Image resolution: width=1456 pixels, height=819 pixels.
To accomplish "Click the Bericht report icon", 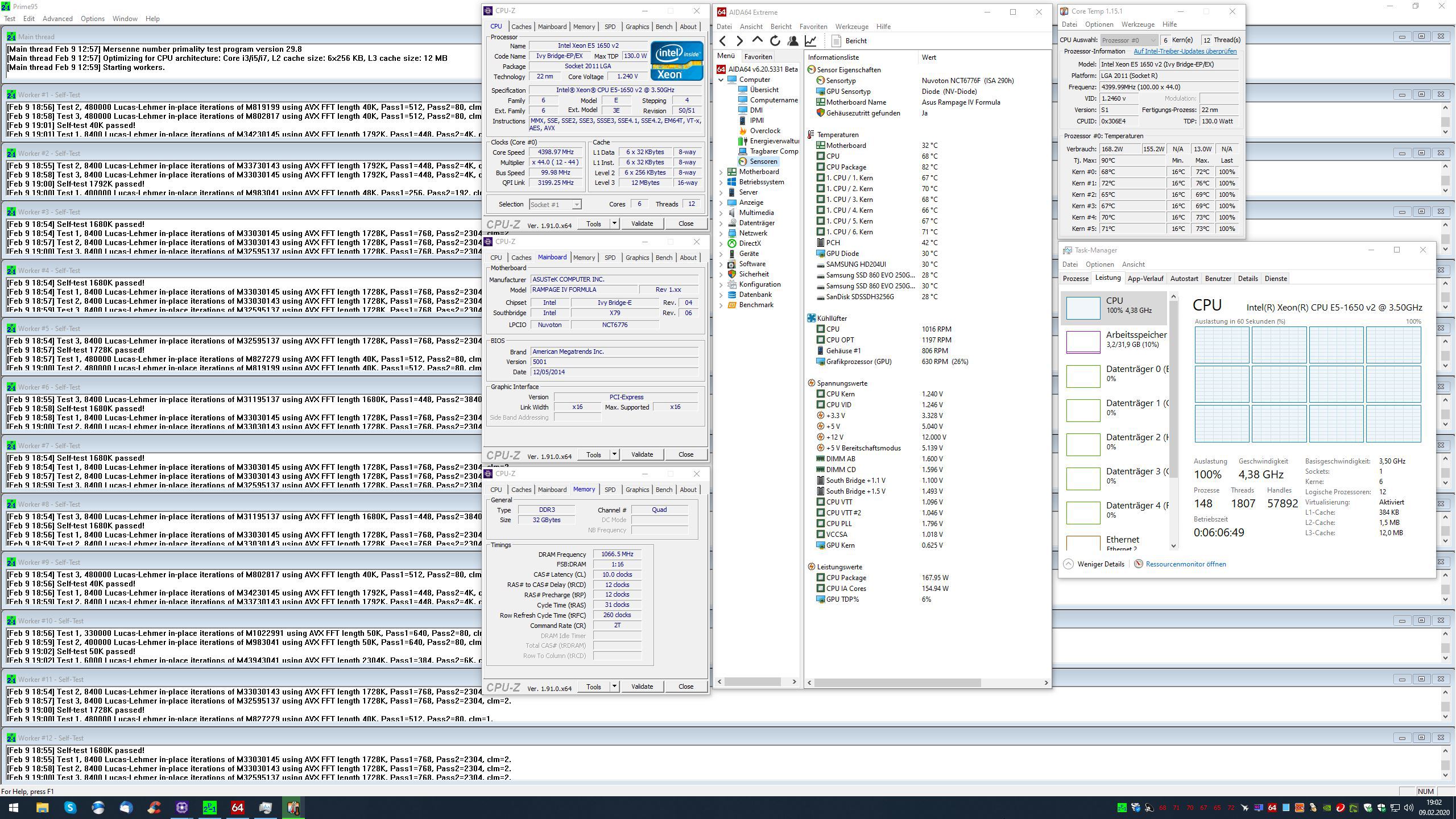I will (x=836, y=41).
